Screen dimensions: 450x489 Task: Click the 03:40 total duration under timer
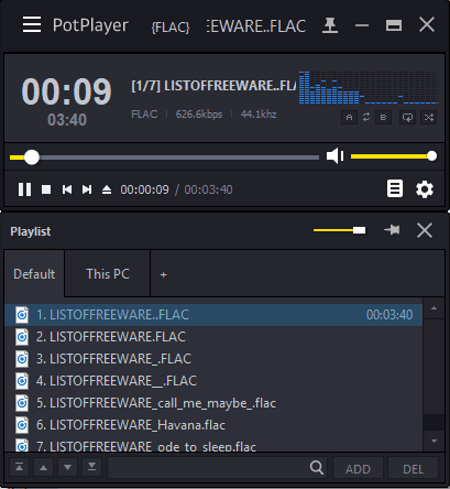click(x=67, y=120)
